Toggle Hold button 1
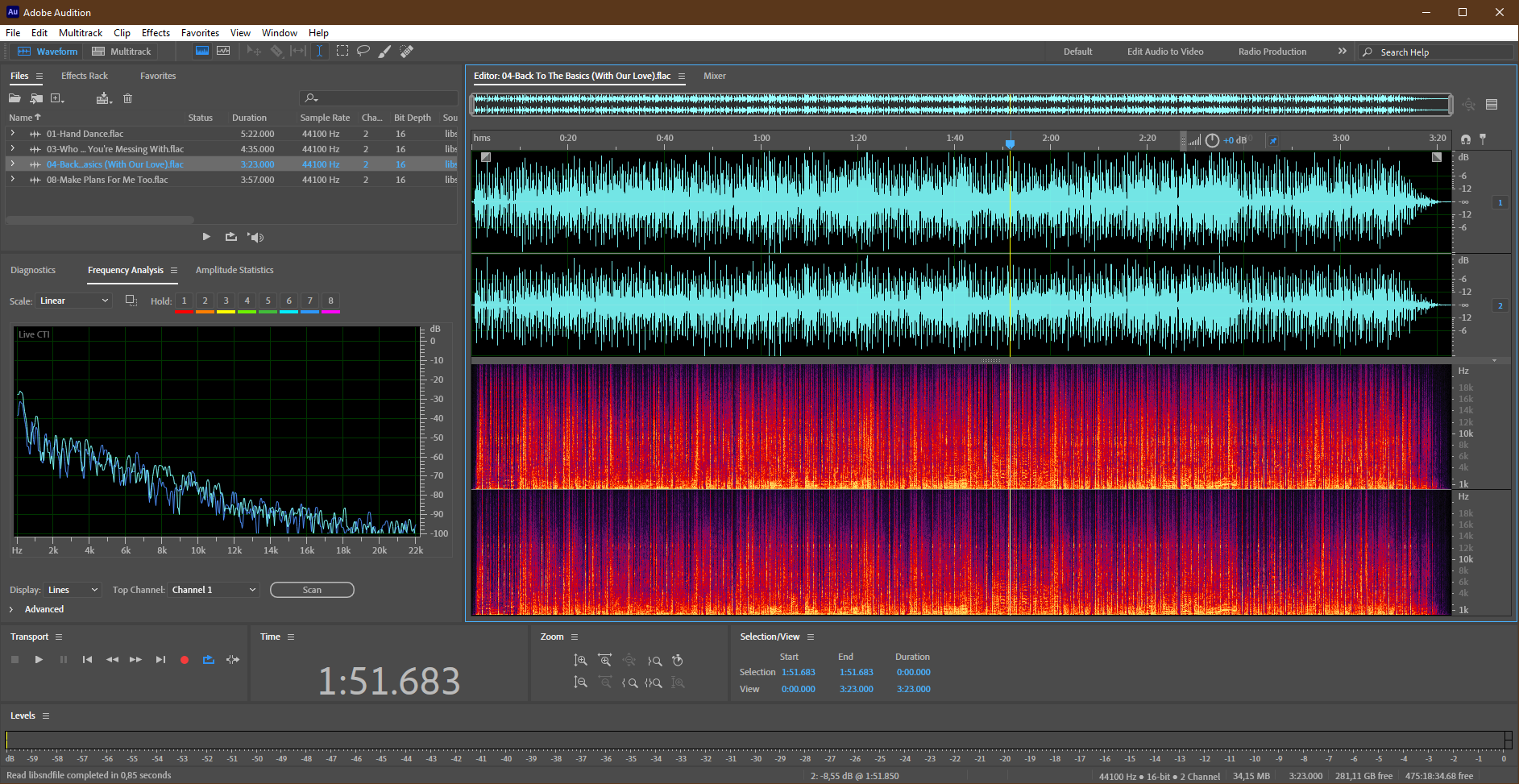The height and width of the screenshot is (784, 1519). click(x=184, y=301)
